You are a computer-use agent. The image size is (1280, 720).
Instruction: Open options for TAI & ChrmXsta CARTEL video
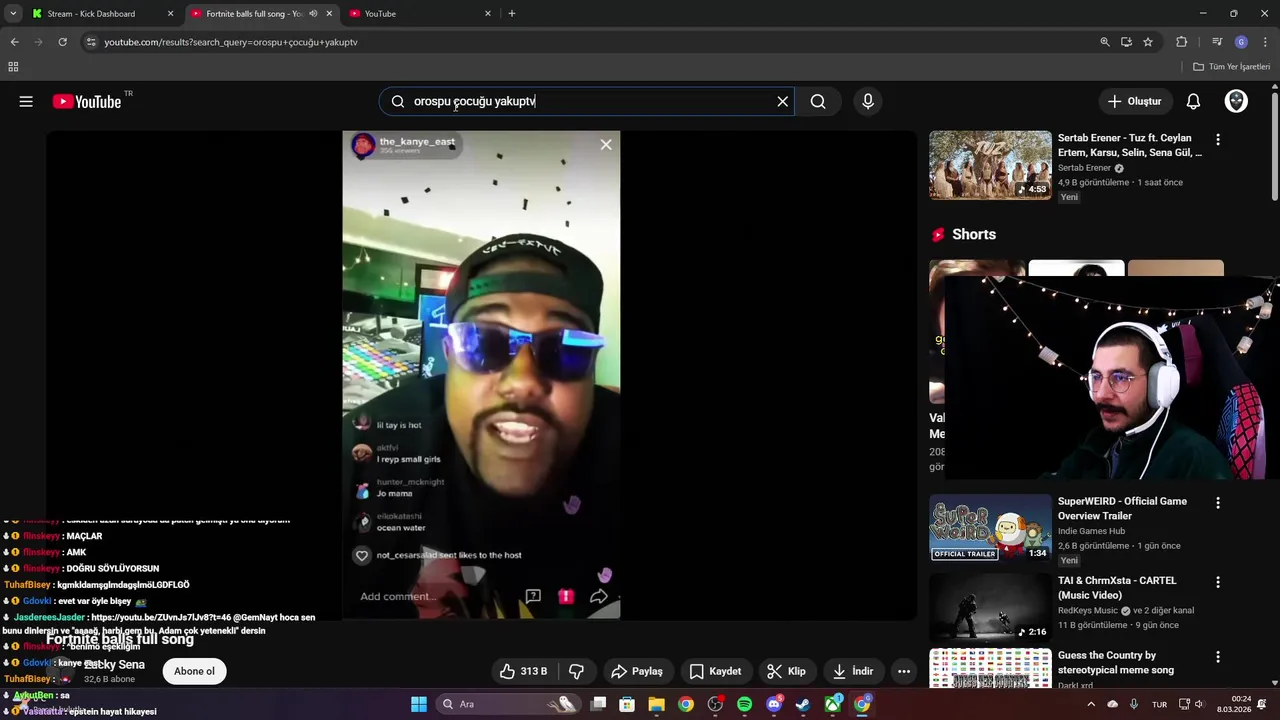[x=1217, y=582]
